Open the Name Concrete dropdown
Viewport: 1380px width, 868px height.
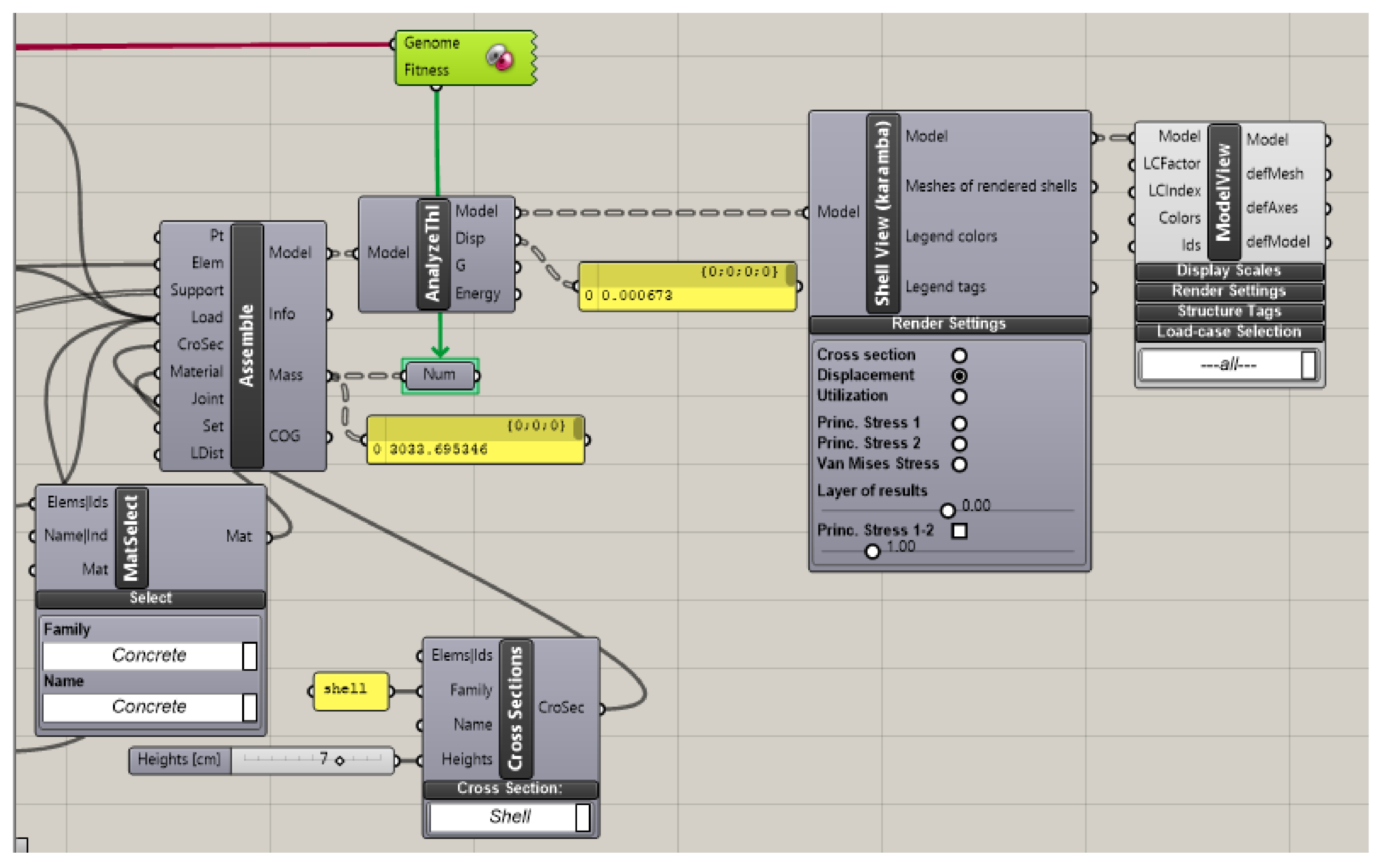150,707
